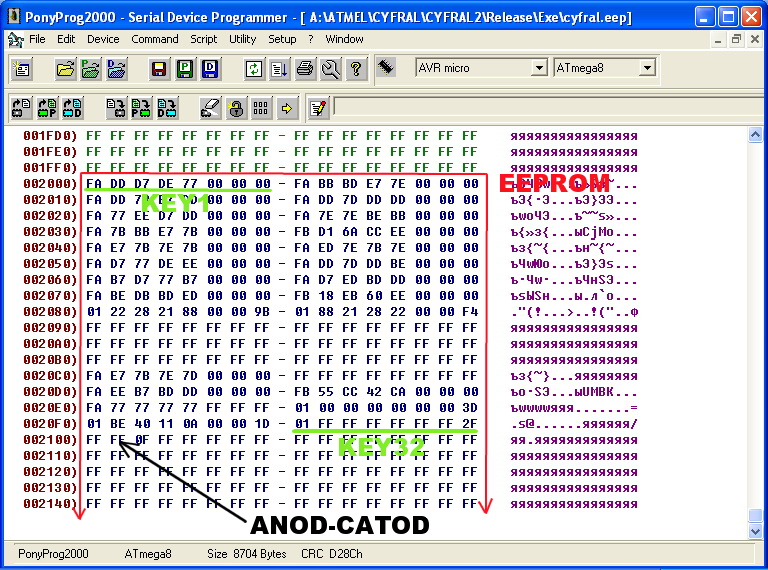Click byte 2F ending row 0020F0
The image size is (768, 570).
pos(470,424)
